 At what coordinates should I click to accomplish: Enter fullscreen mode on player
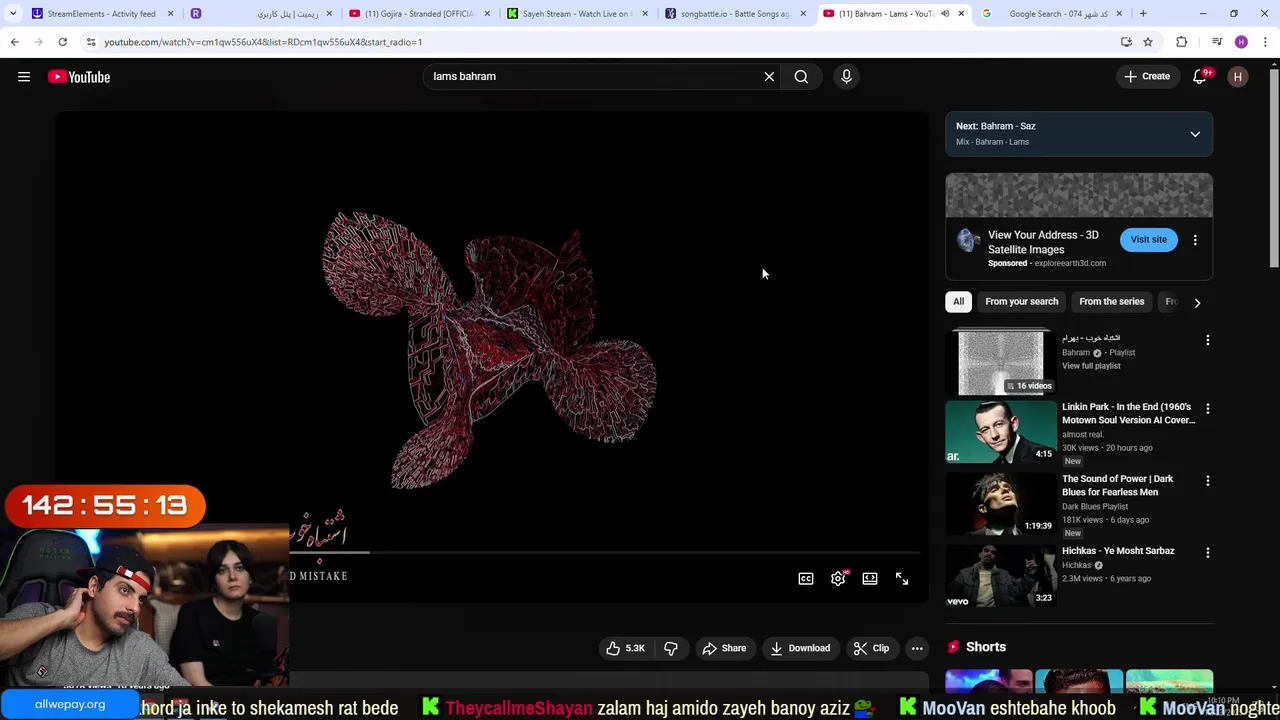click(x=902, y=579)
